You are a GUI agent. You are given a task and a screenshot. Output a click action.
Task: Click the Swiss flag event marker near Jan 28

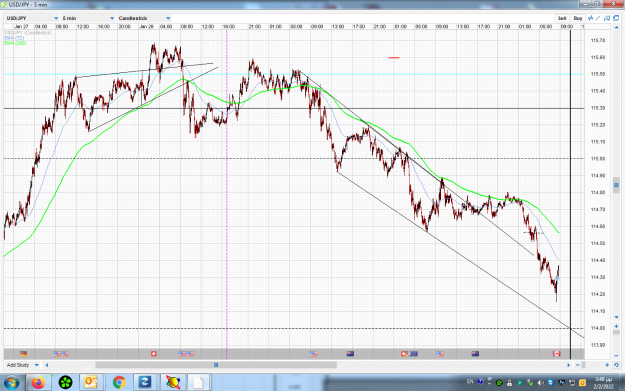154,354
